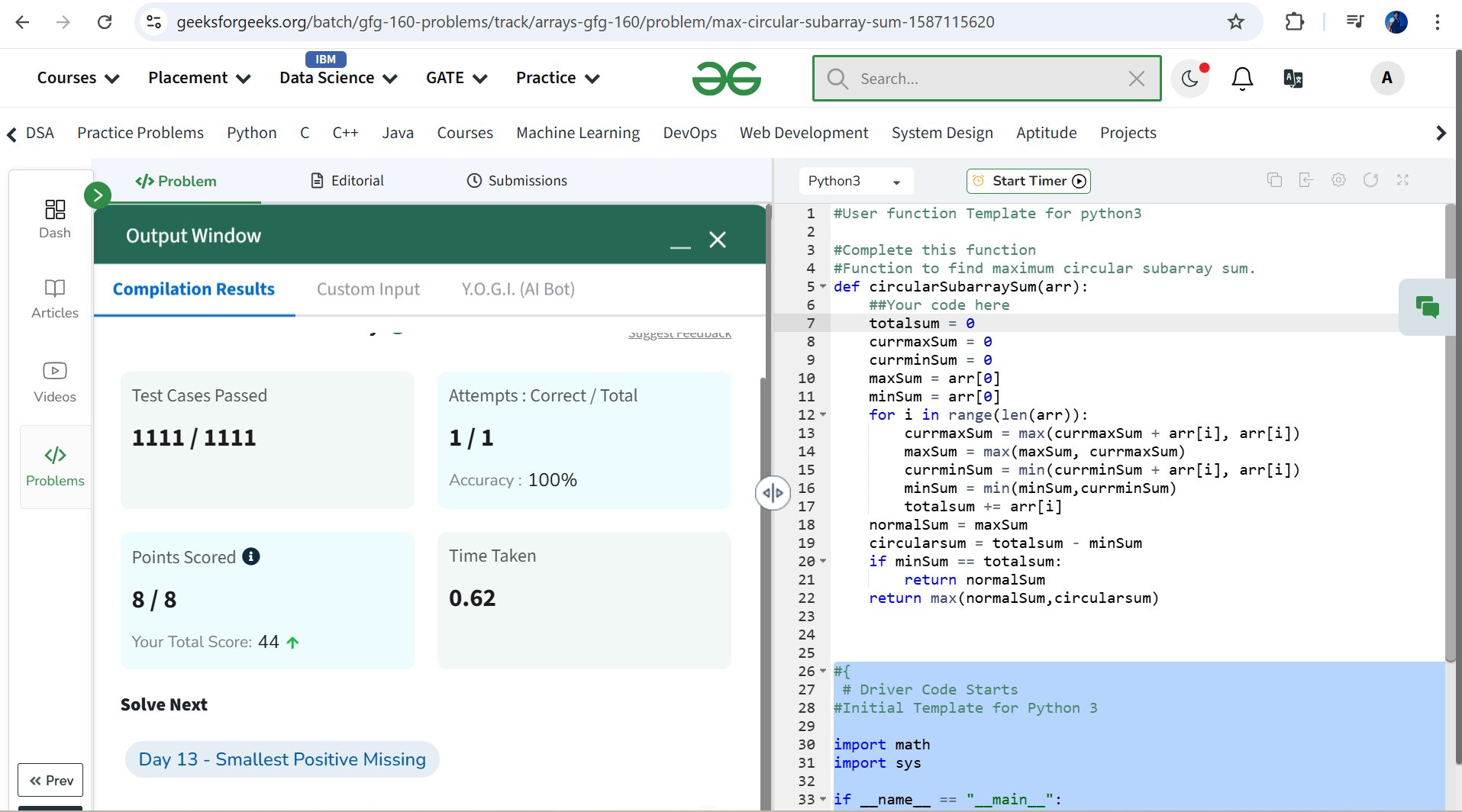Open Day 13 Smallest Positive Missing

[282, 759]
